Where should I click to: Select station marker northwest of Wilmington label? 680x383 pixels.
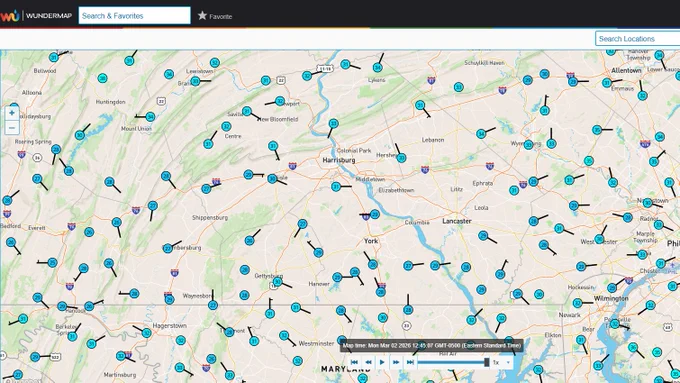click(612, 288)
